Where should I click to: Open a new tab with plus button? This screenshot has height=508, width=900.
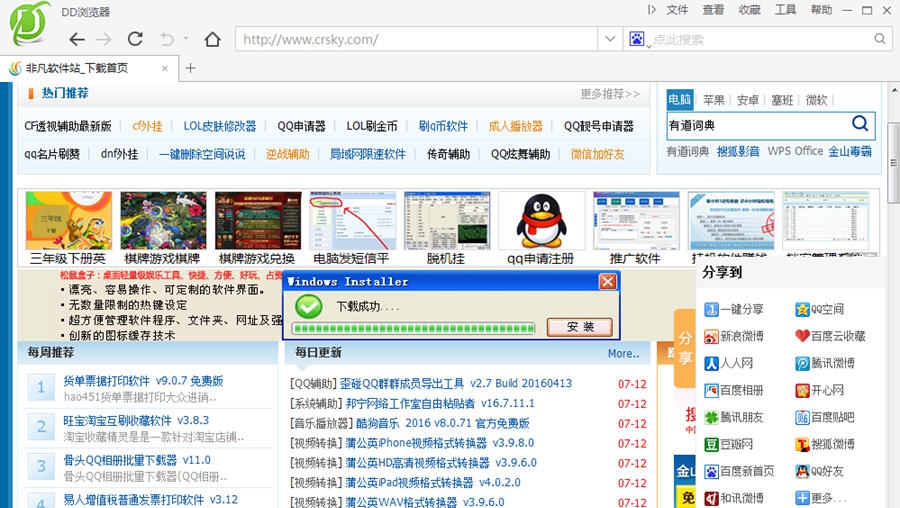point(191,68)
